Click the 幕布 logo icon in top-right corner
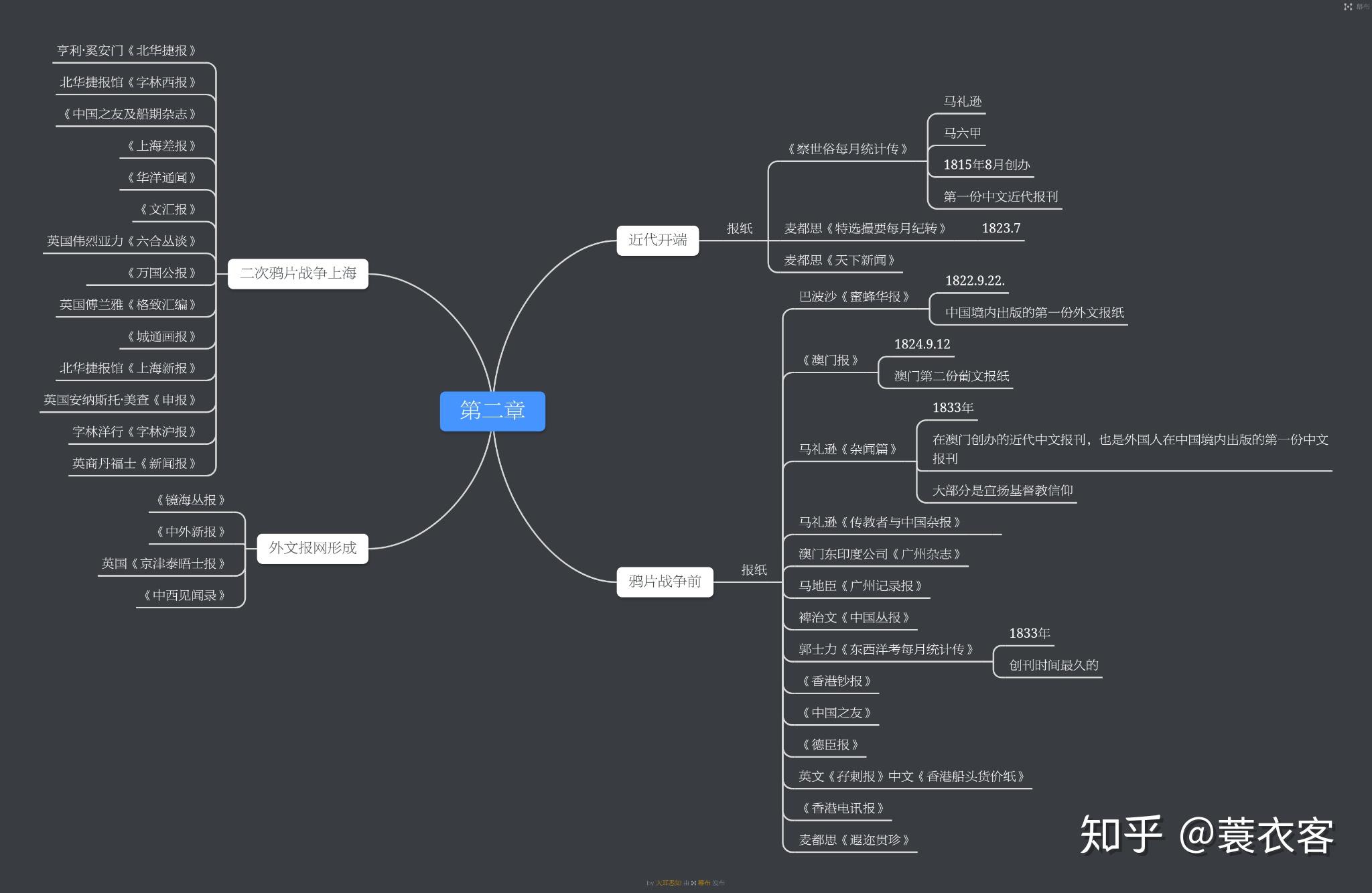The height and width of the screenshot is (893, 1372). click(x=1348, y=7)
